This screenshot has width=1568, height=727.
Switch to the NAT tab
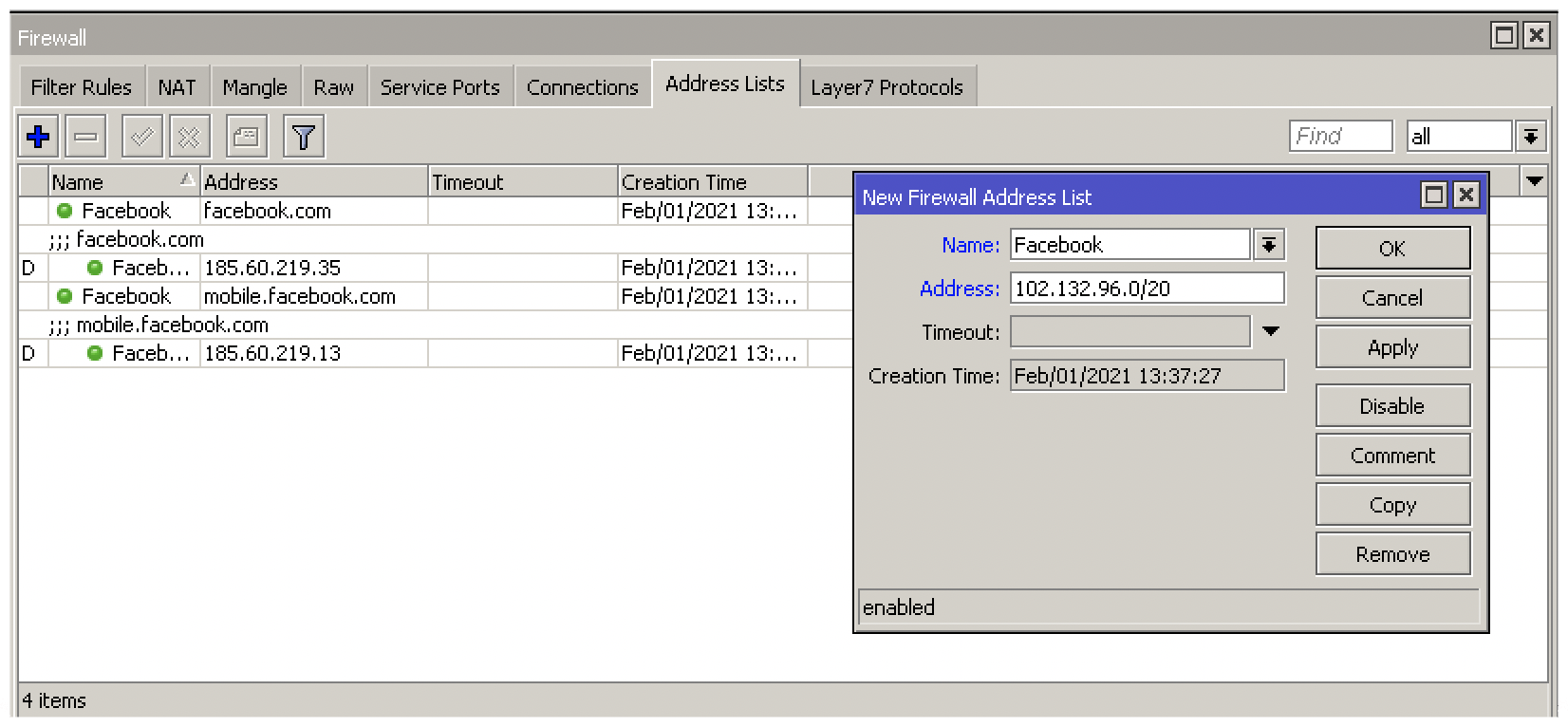pos(177,87)
